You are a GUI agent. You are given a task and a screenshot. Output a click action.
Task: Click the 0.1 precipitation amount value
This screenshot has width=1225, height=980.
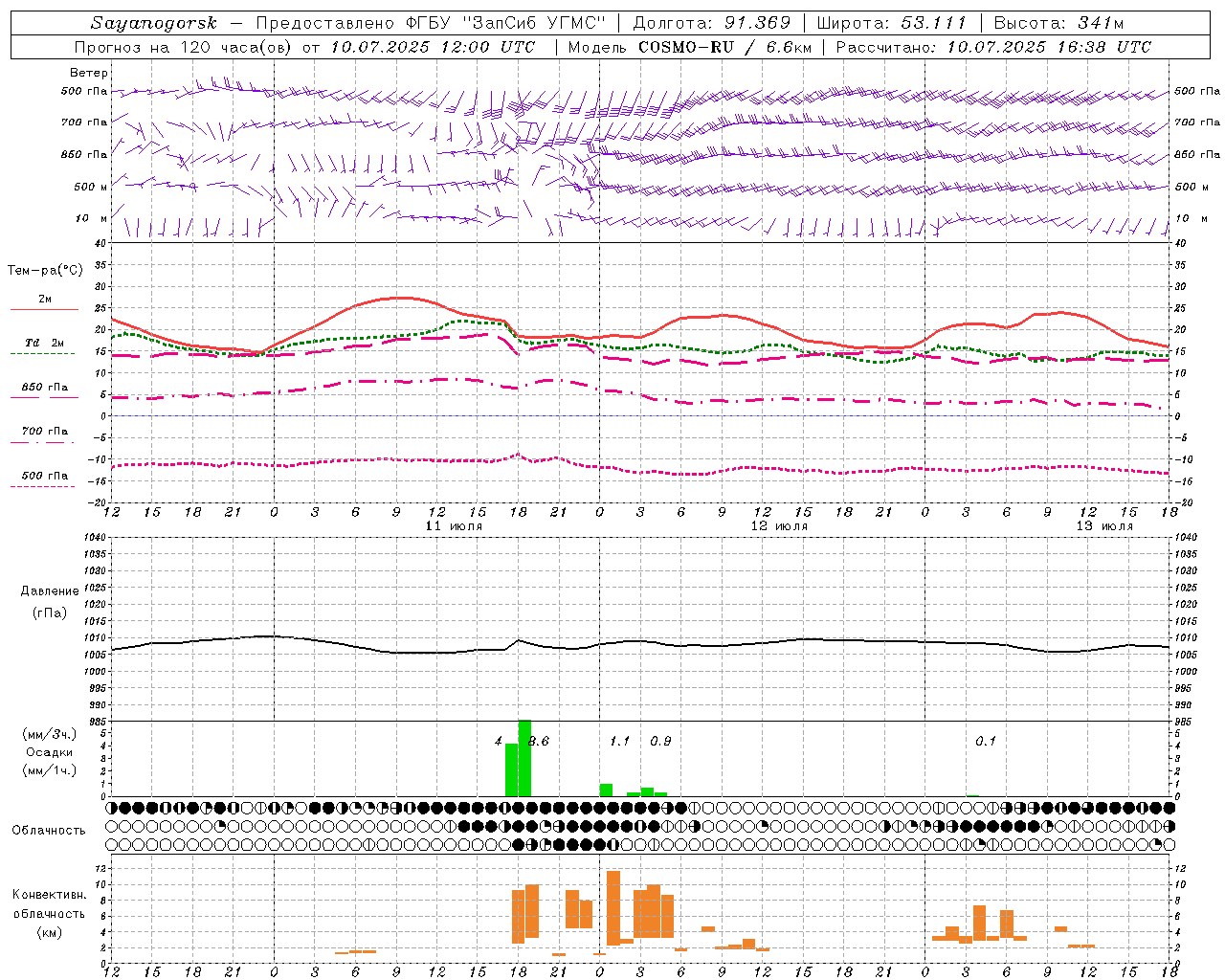coord(986,742)
